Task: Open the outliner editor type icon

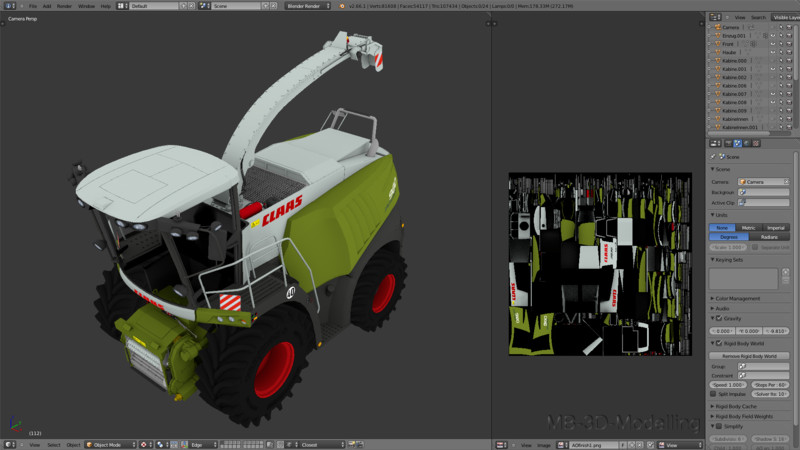Action: coord(715,17)
